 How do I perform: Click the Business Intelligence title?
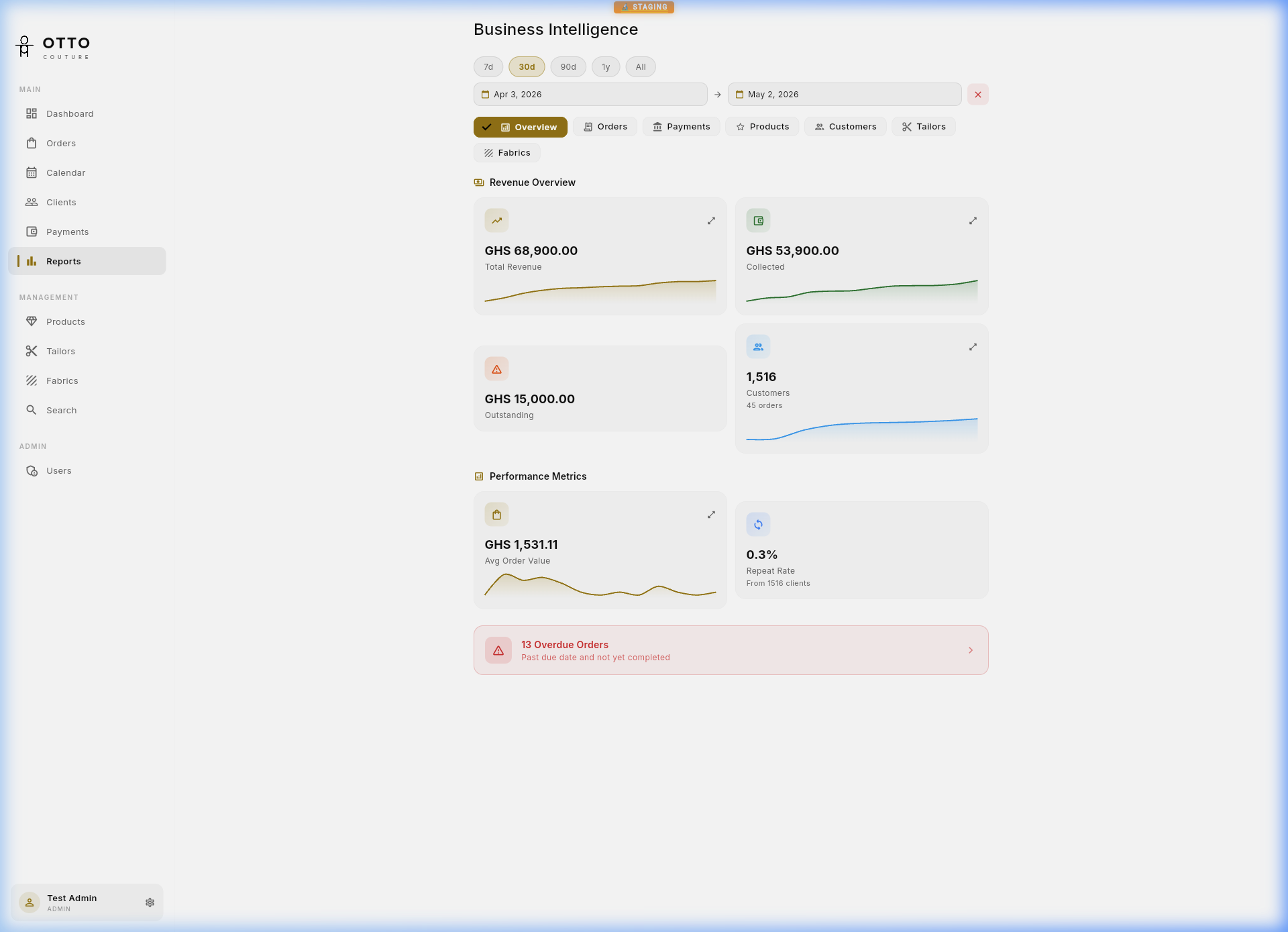pyautogui.click(x=555, y=30)
